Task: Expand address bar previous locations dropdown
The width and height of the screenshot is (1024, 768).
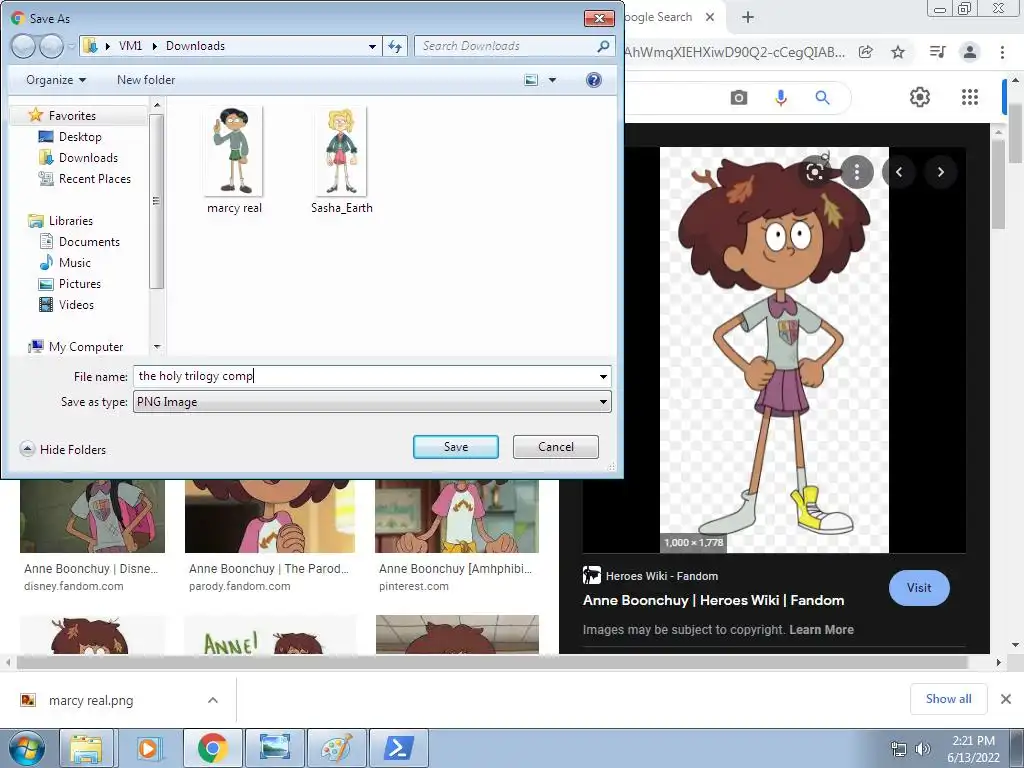Action: click(372, 46)
